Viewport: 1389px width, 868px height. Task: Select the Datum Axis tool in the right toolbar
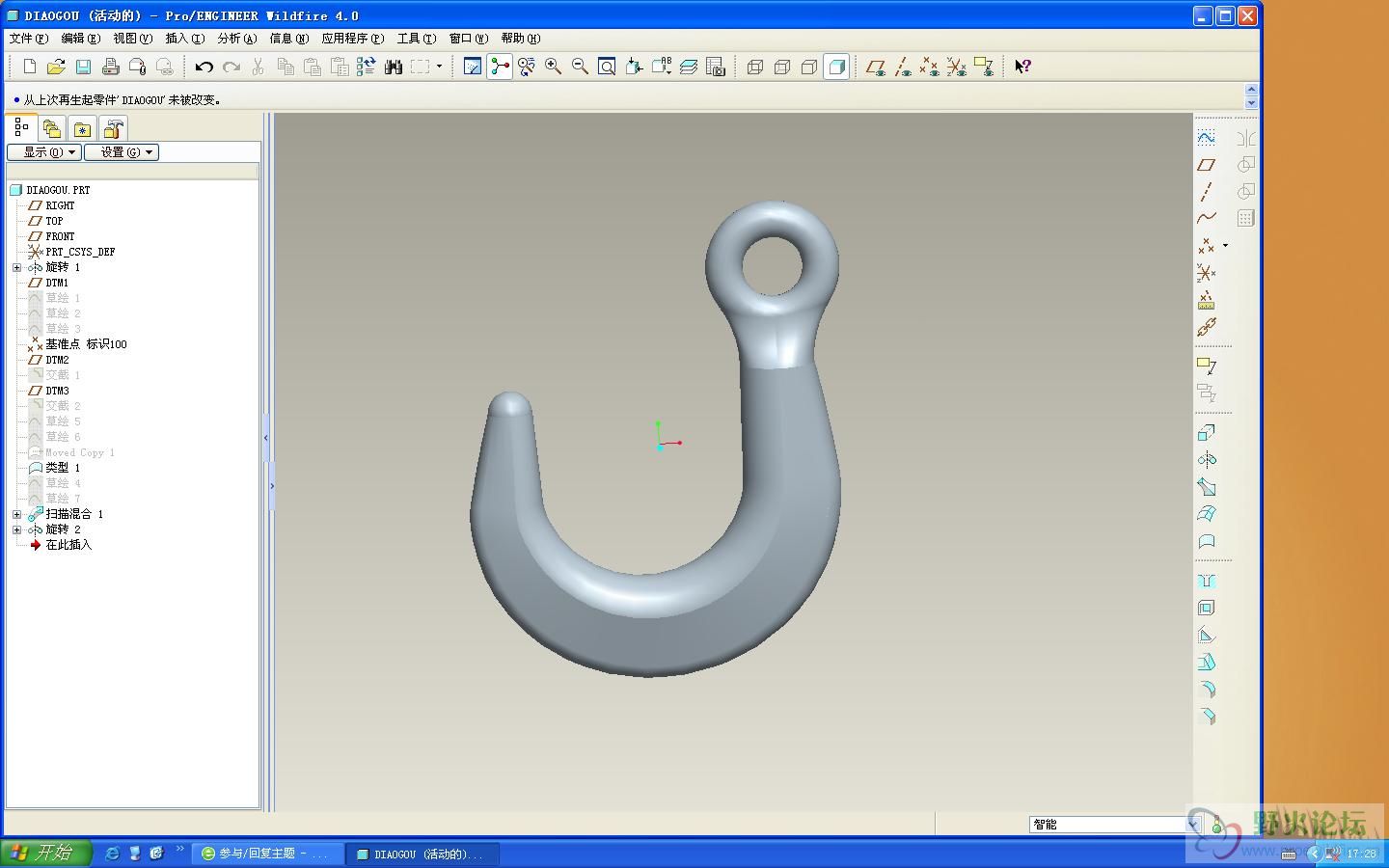pos(1207,192)
